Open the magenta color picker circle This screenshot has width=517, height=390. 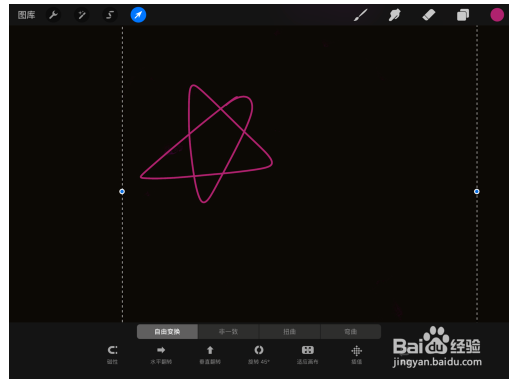point(497,15)
